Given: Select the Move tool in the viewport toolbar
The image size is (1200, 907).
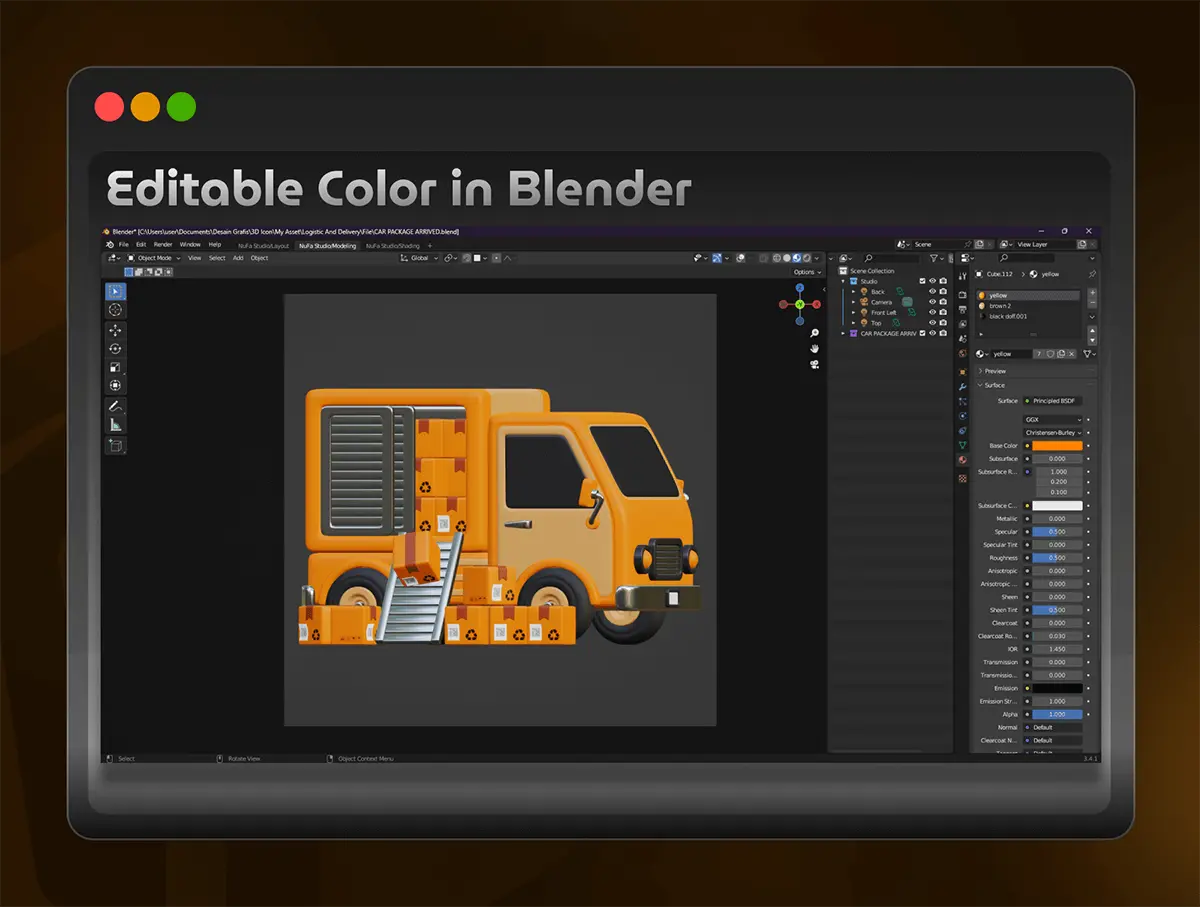Looking at the screenshot, I should pyautogui.click(x=116, y=330).
